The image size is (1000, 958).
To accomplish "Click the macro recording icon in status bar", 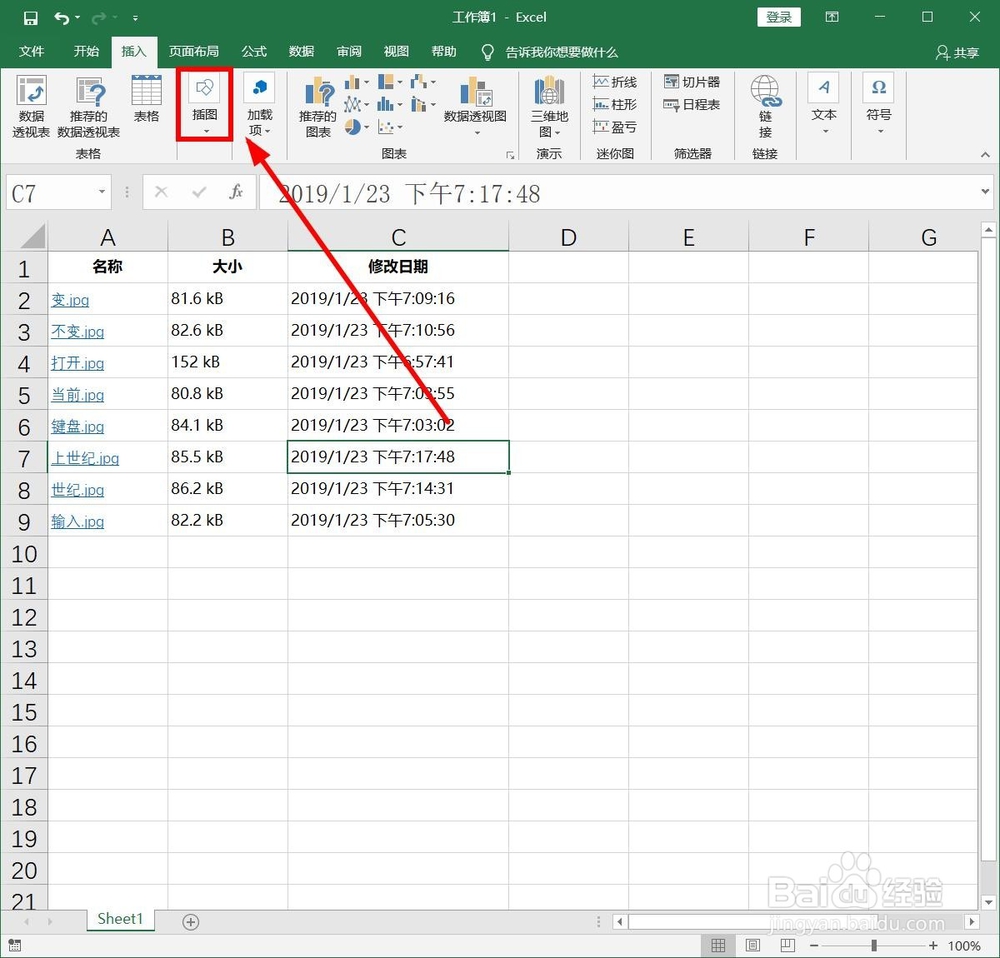I will point(14,945).
